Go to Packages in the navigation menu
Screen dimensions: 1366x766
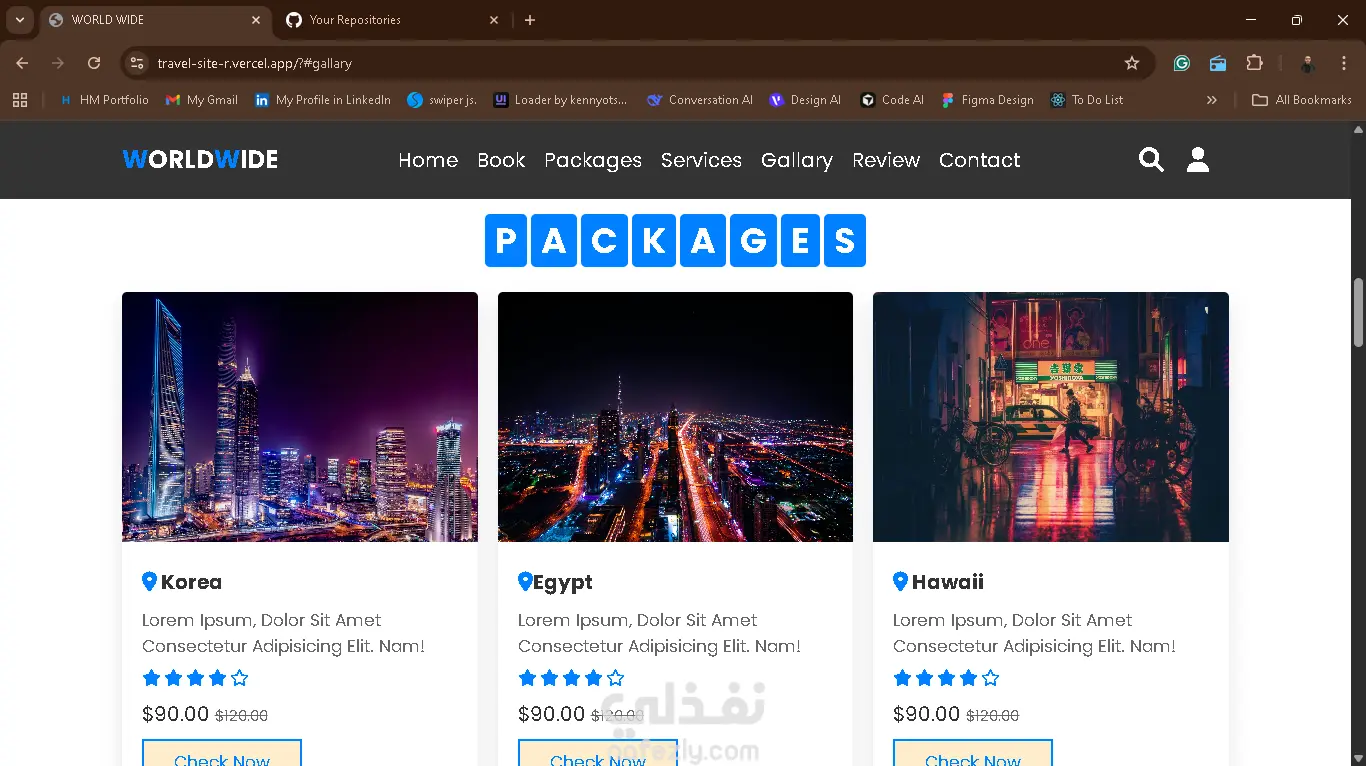(593, 160)
